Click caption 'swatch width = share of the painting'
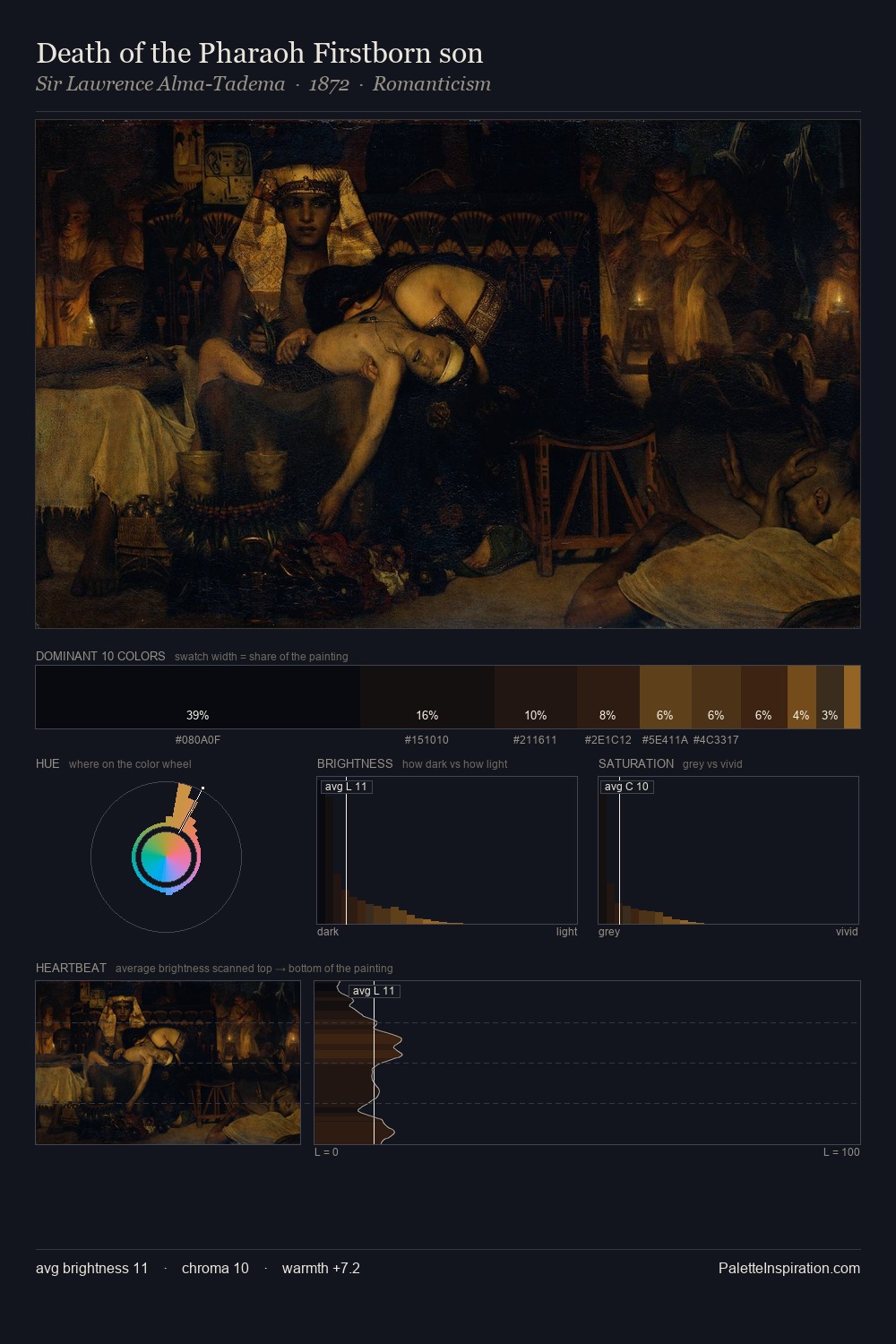This screenshot has height=1344, width=896. click(x=262, y=657)
